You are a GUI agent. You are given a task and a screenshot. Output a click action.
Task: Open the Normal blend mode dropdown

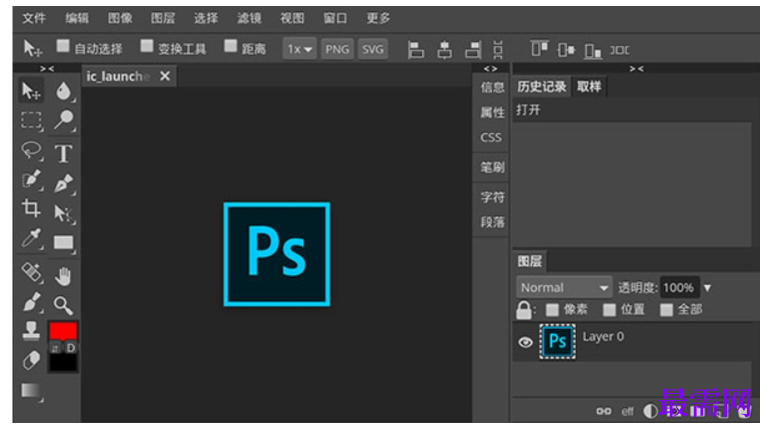click(x=564, y=288)
